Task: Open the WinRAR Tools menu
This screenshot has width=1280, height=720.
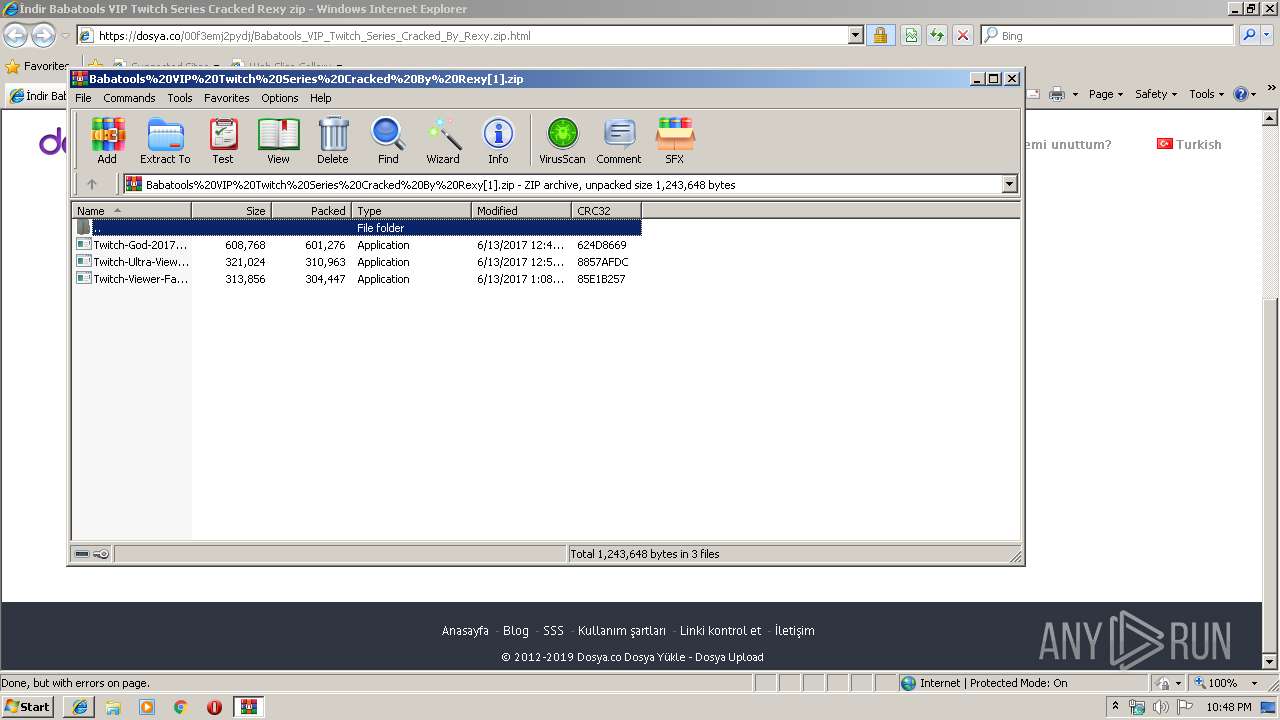Action: pos(180,98)
